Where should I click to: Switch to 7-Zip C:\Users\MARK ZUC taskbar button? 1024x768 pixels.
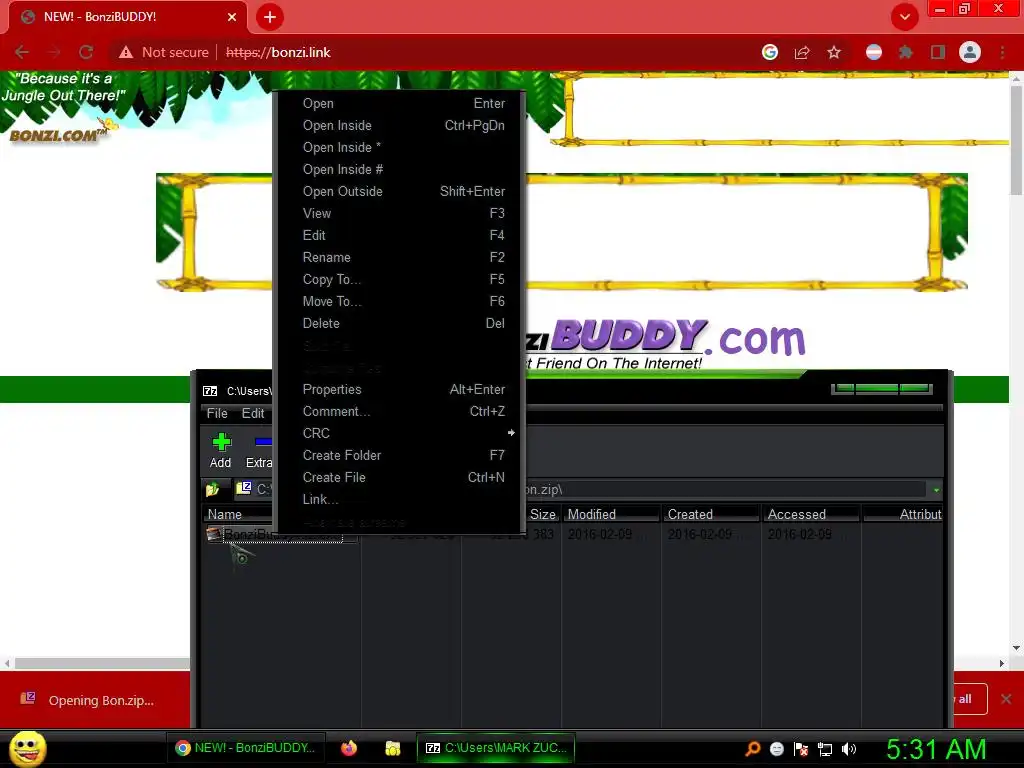[x=496, y=748]
